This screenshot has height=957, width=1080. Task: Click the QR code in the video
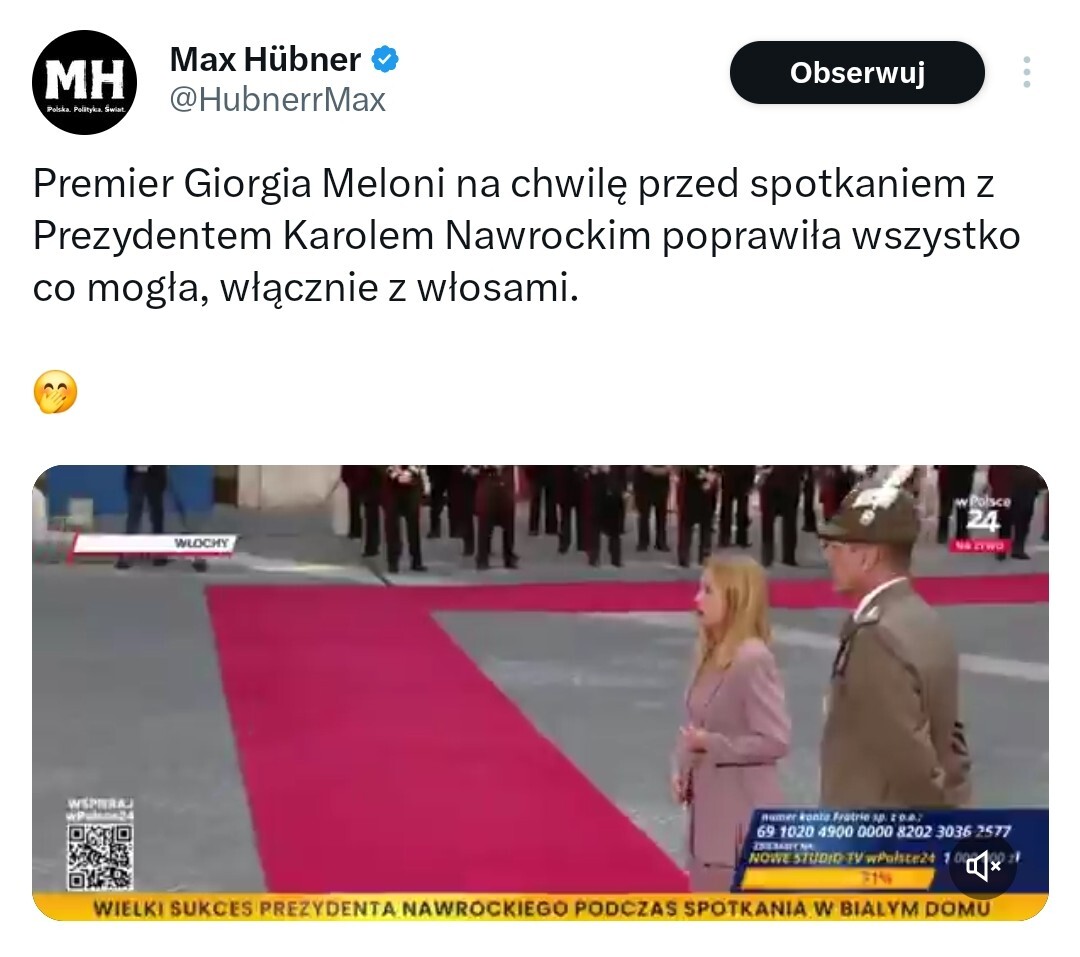point(100,857)
